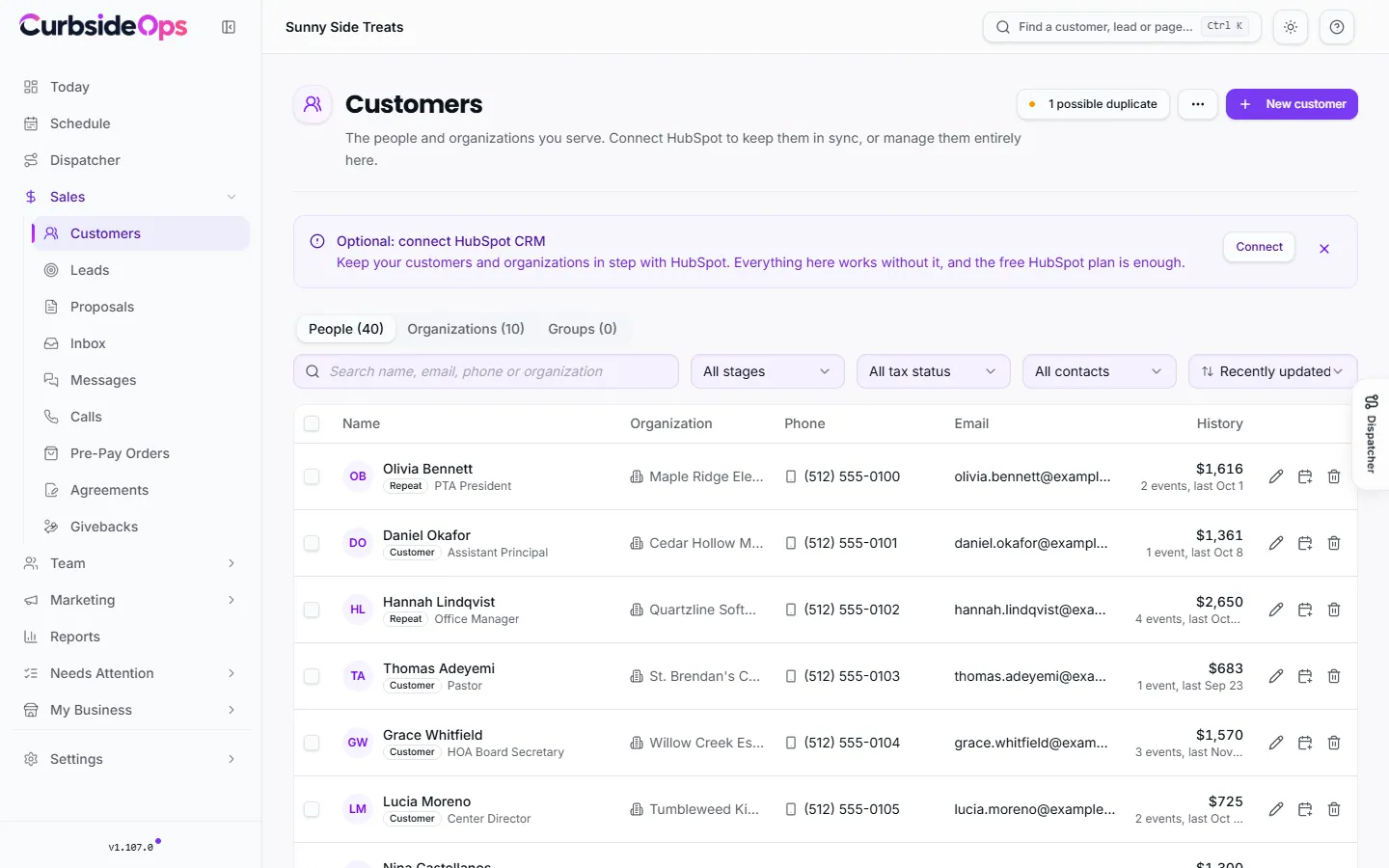
Task: Open the Dispatcher side tab
Action: coord(1372,434)
